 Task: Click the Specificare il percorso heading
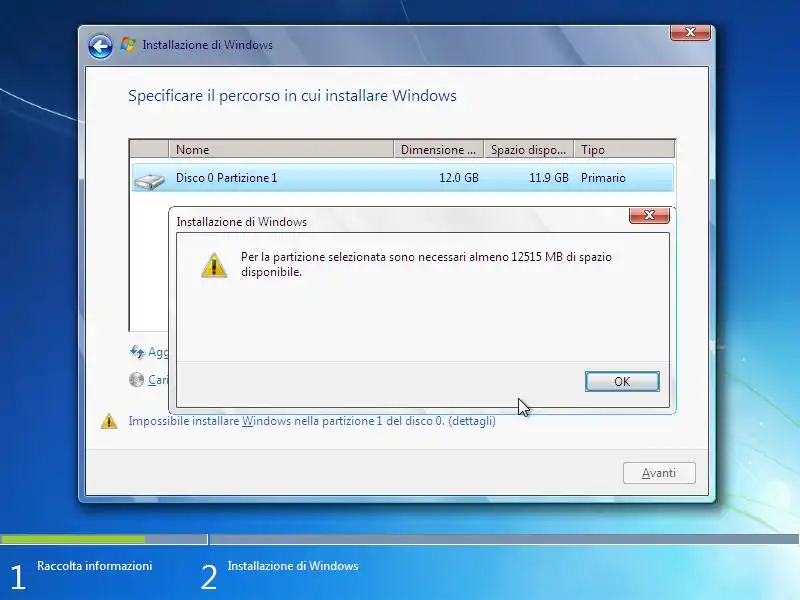coord(292,96)
